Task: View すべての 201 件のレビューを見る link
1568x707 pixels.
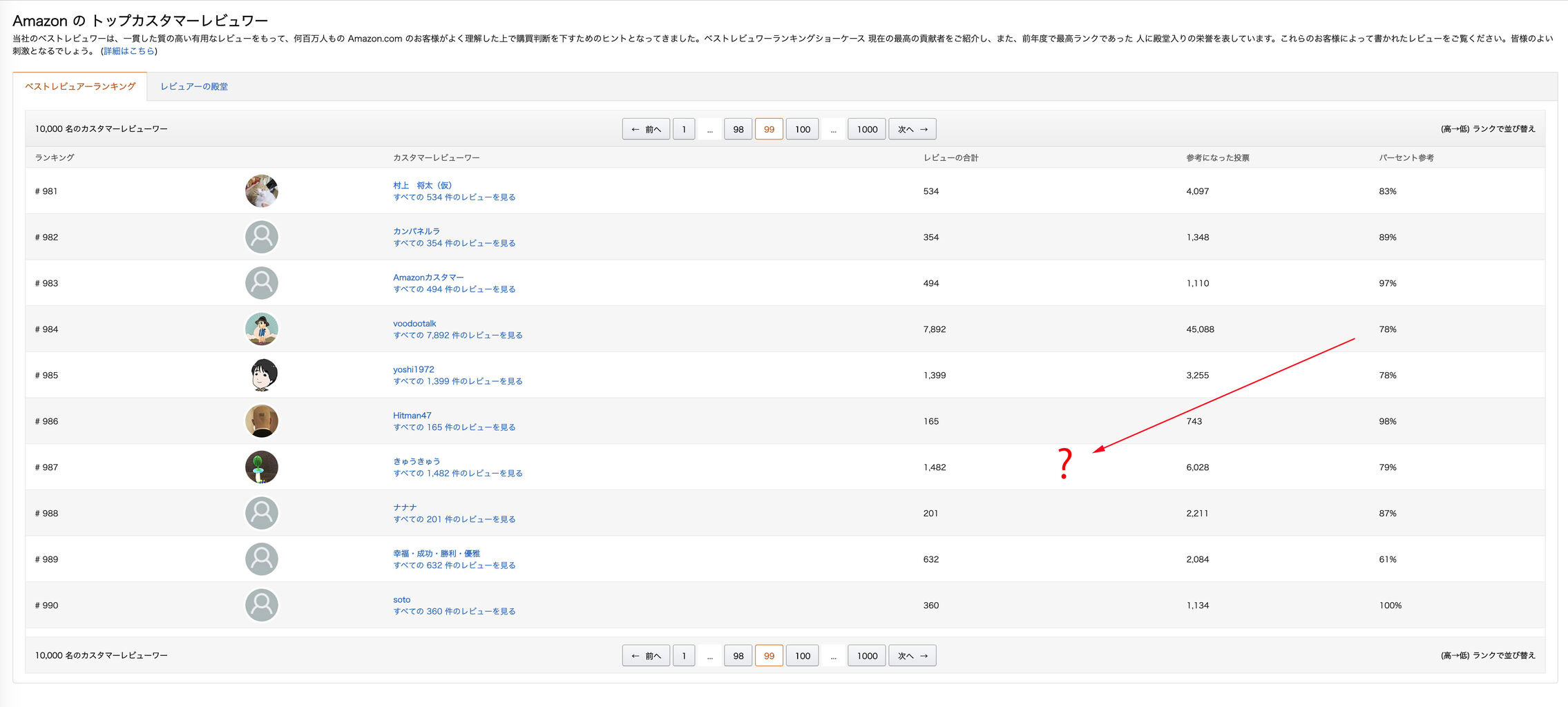Action: [455, 519]
